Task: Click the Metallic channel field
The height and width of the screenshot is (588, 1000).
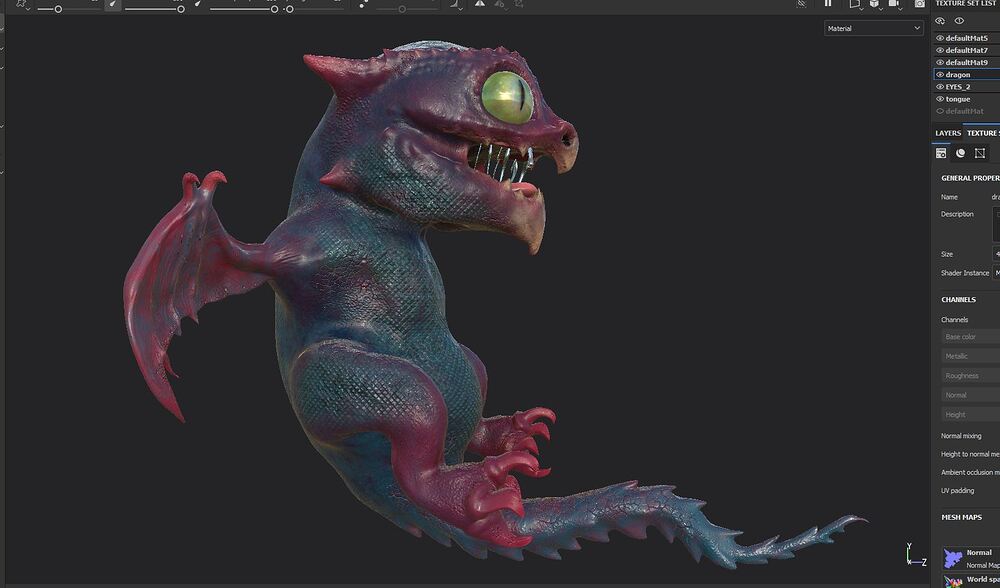Action: (971, 356)
